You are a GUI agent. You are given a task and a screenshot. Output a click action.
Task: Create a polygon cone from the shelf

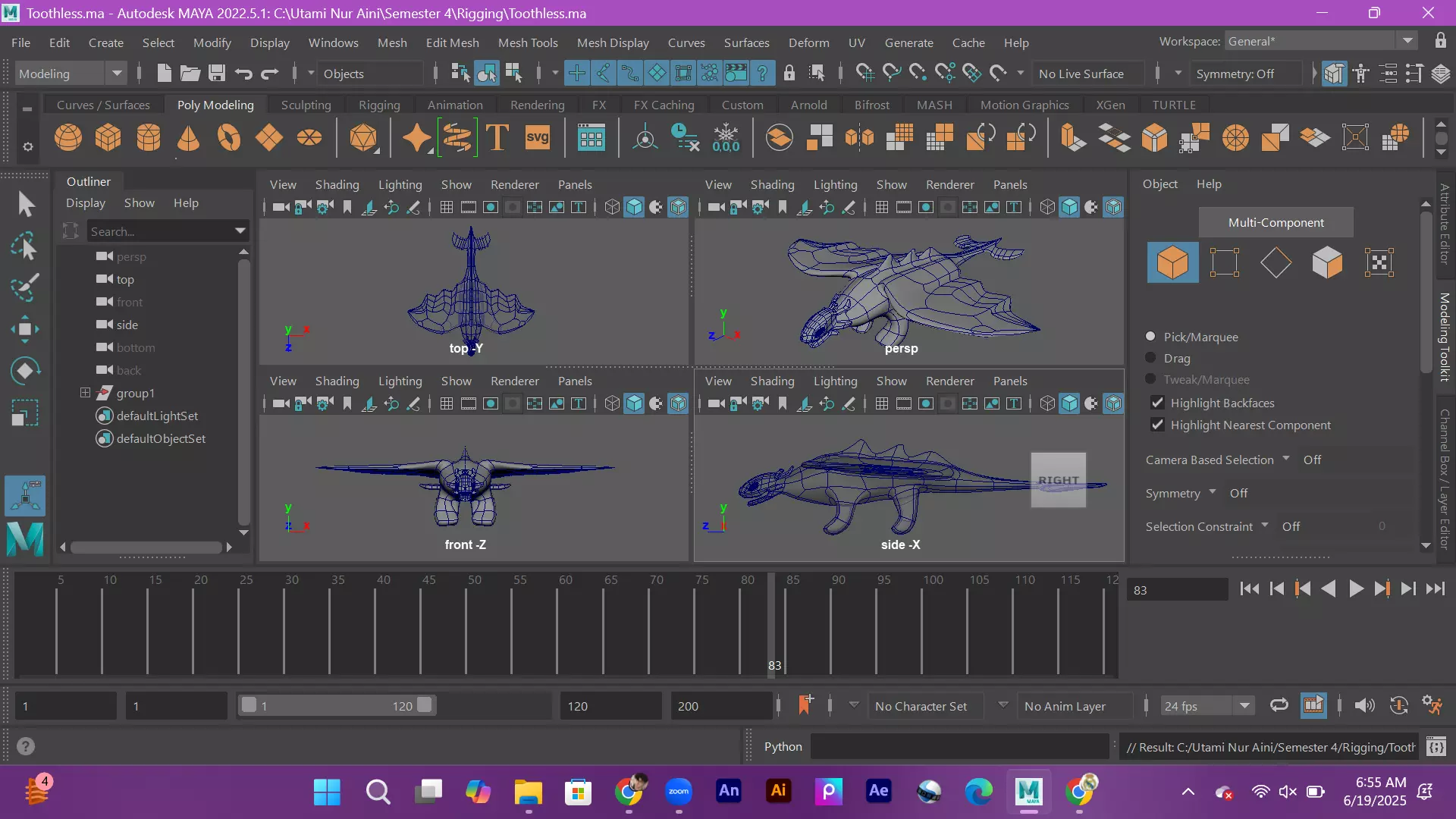tap(188, 138)
